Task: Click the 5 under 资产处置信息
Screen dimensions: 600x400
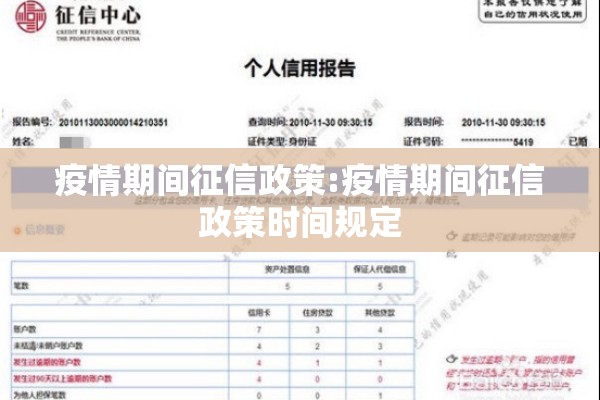Action: click(287, 286)
